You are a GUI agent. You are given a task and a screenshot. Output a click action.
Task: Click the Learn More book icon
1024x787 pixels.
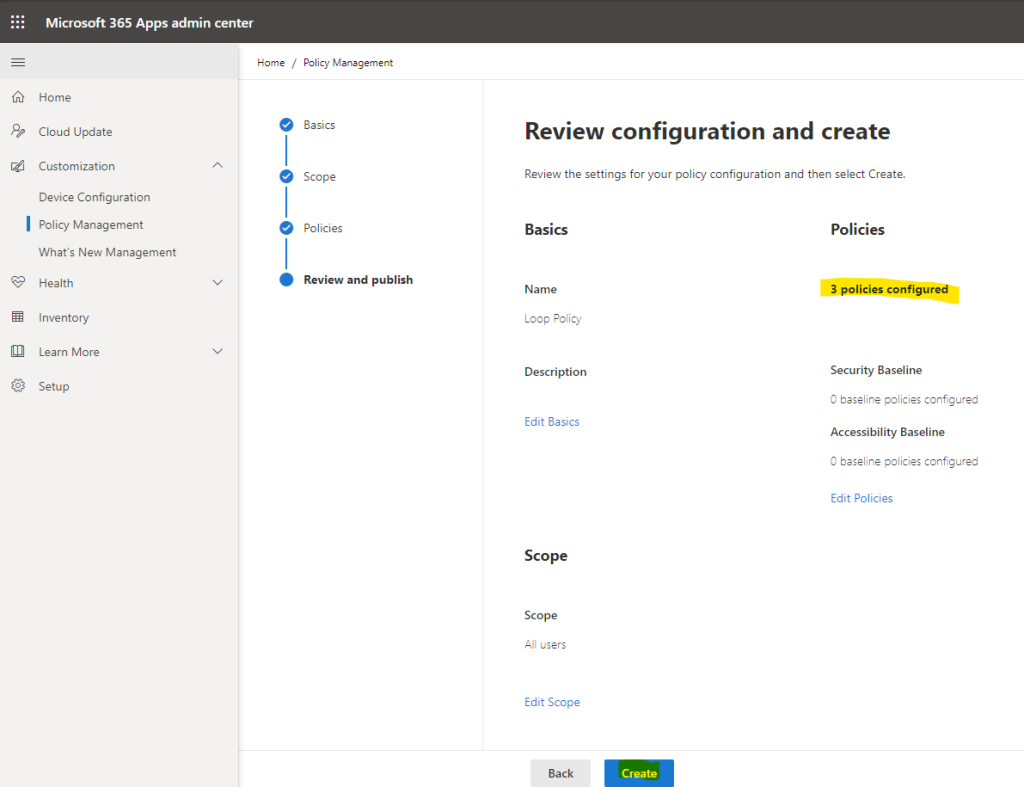(x=18, y=351)
